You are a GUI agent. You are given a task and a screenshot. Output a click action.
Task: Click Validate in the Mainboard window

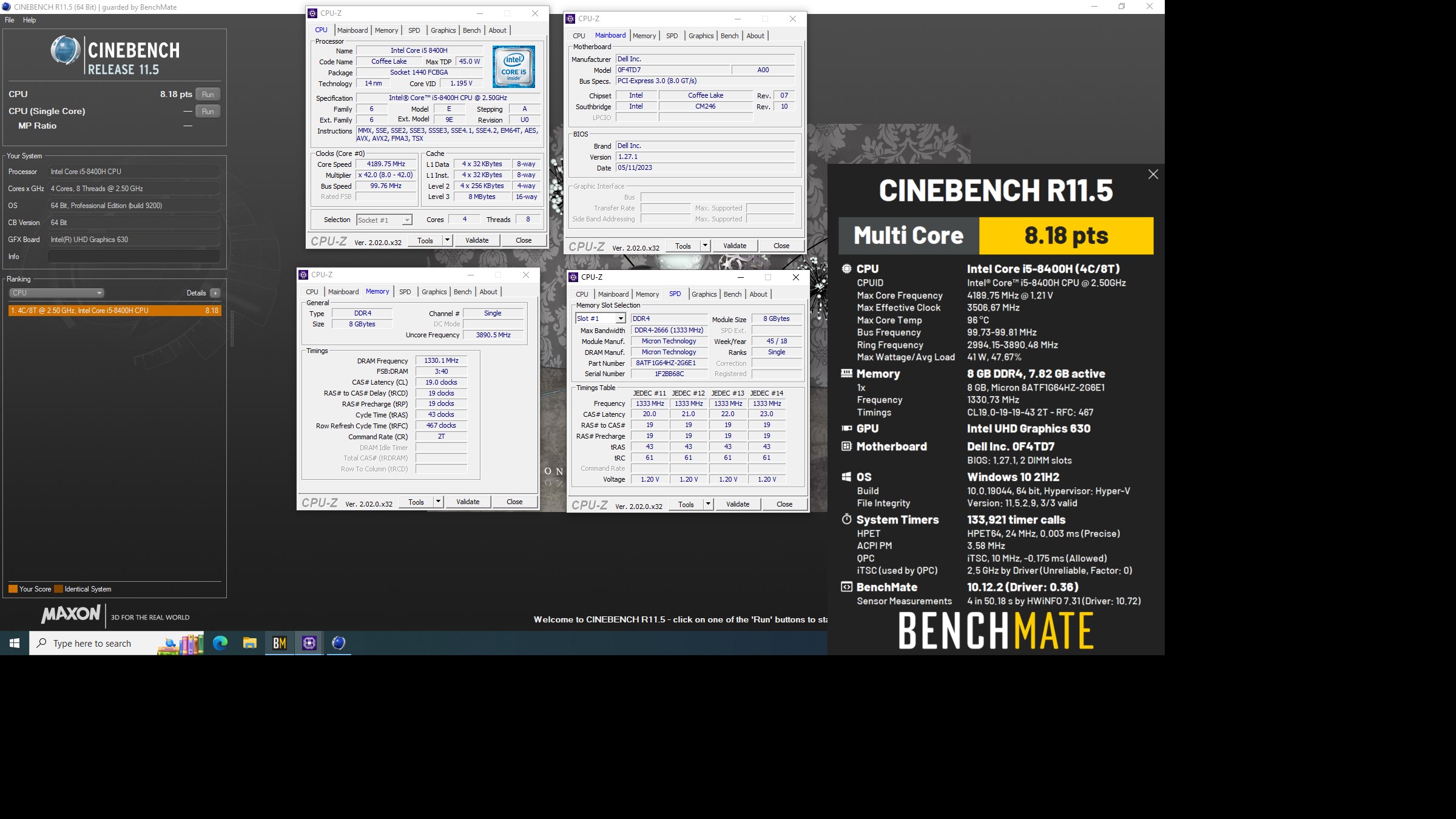click(735, 246)
